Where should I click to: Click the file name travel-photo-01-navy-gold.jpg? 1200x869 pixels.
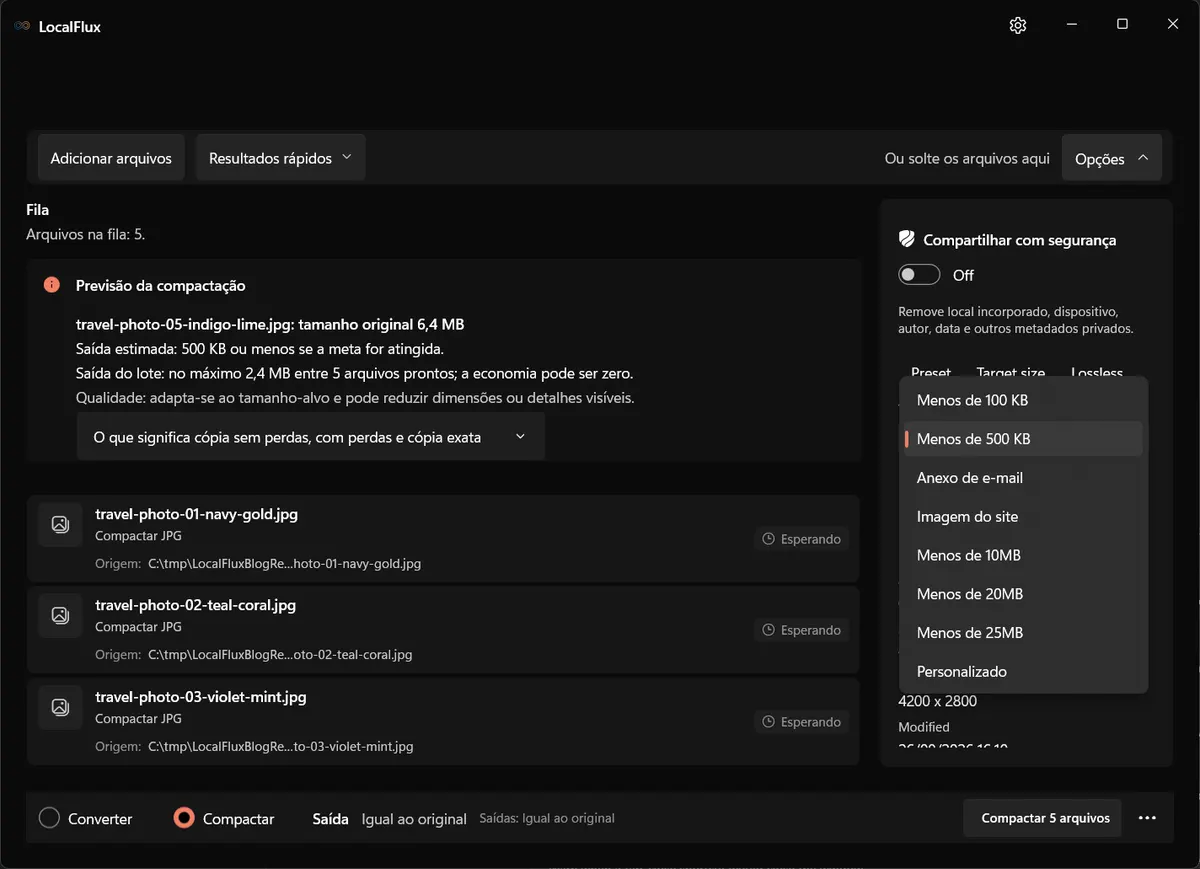pyautogui.click(x=196, y=514)
